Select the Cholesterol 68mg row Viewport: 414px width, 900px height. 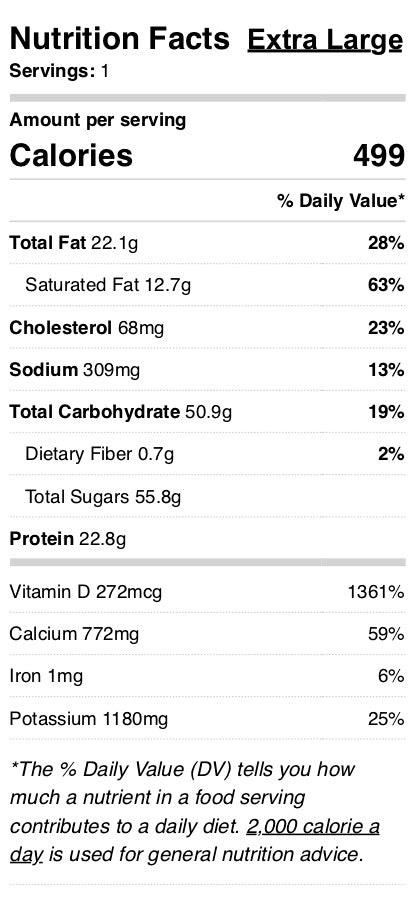click(207, 328)
